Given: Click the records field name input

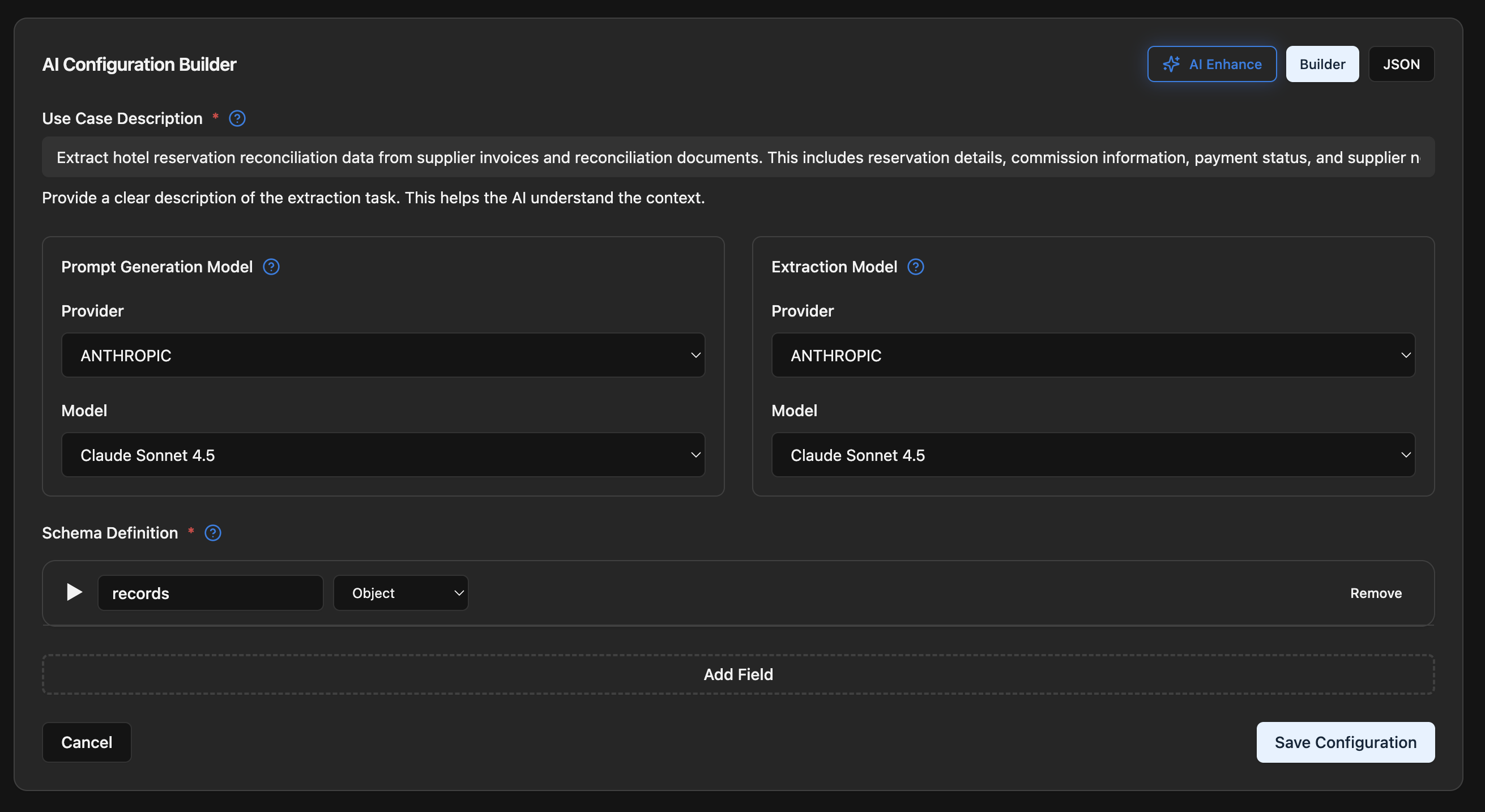Looking at the screenshot, I should pyautogui.click(x=211, y=593).
